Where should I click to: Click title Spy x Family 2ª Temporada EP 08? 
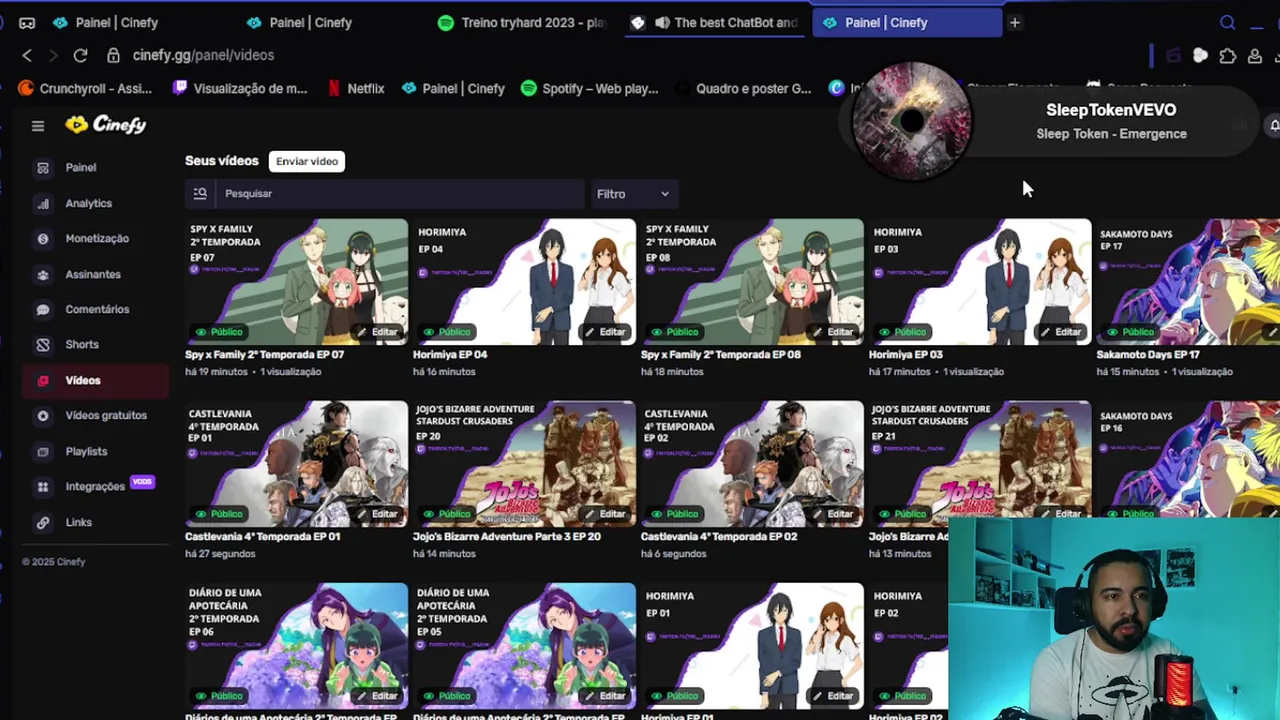pyautogui.click(x=720, y=354)
